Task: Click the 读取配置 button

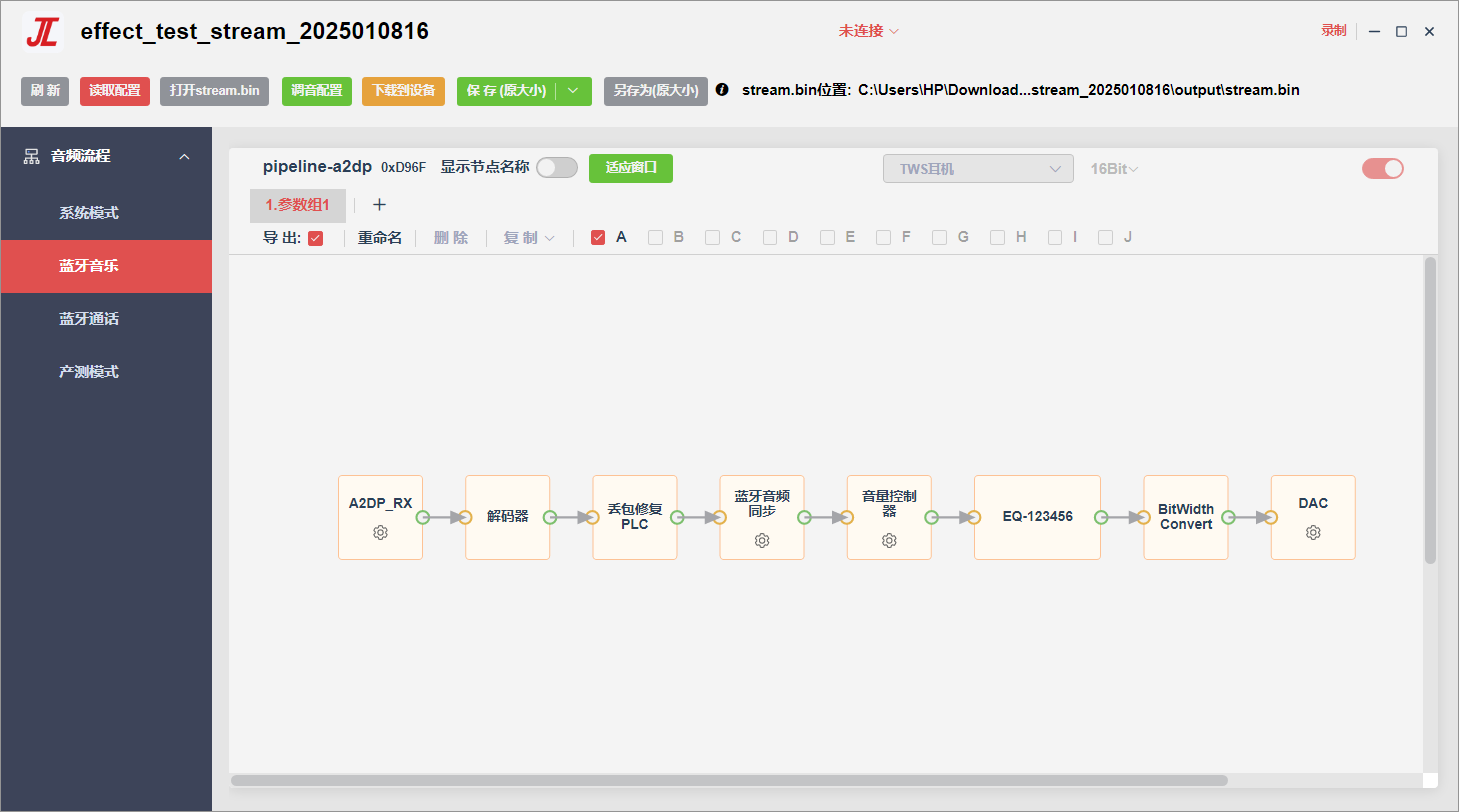Action: (x=115, y=91)
